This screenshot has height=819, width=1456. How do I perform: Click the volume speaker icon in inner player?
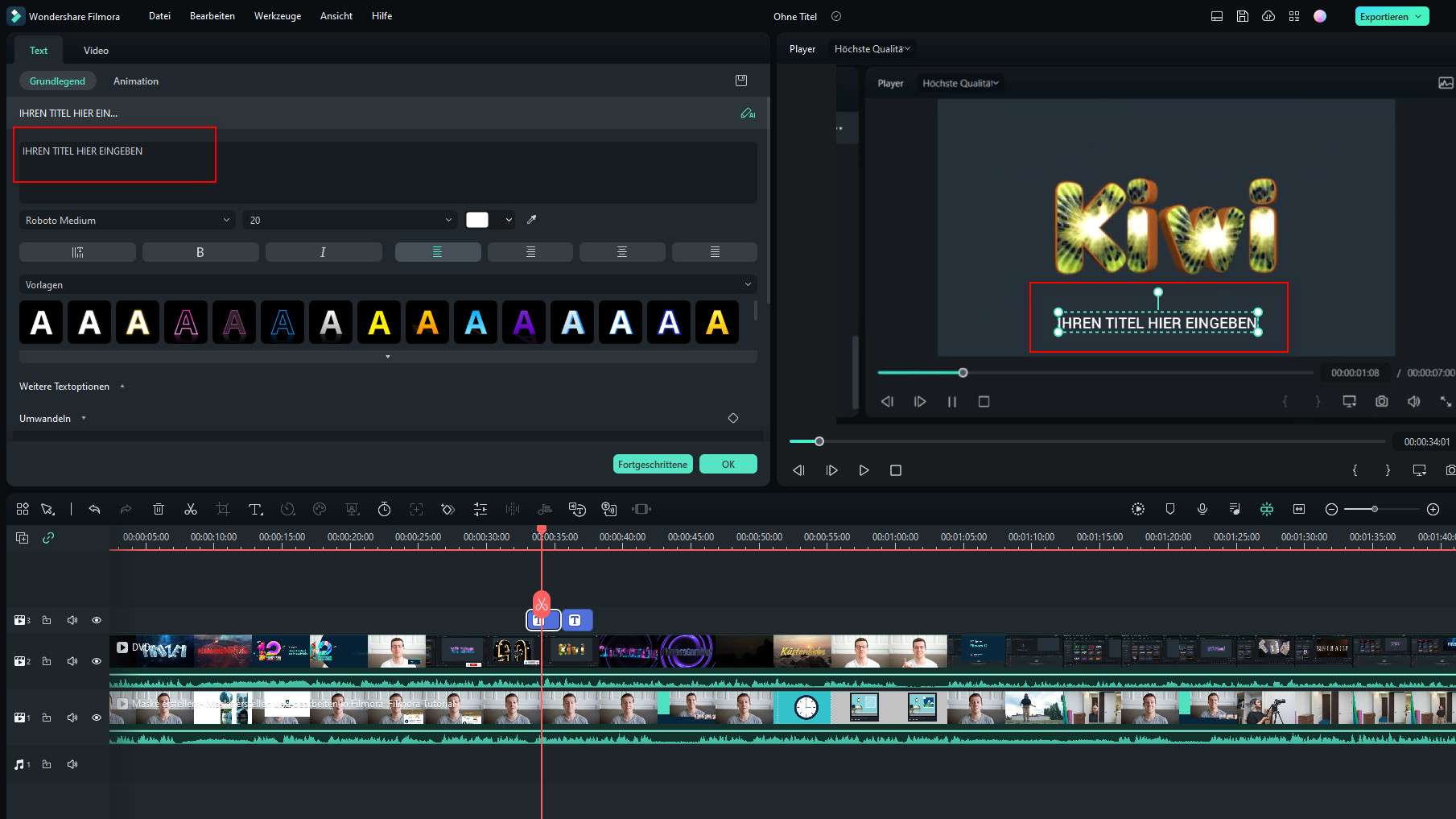tap(1414, 401)
